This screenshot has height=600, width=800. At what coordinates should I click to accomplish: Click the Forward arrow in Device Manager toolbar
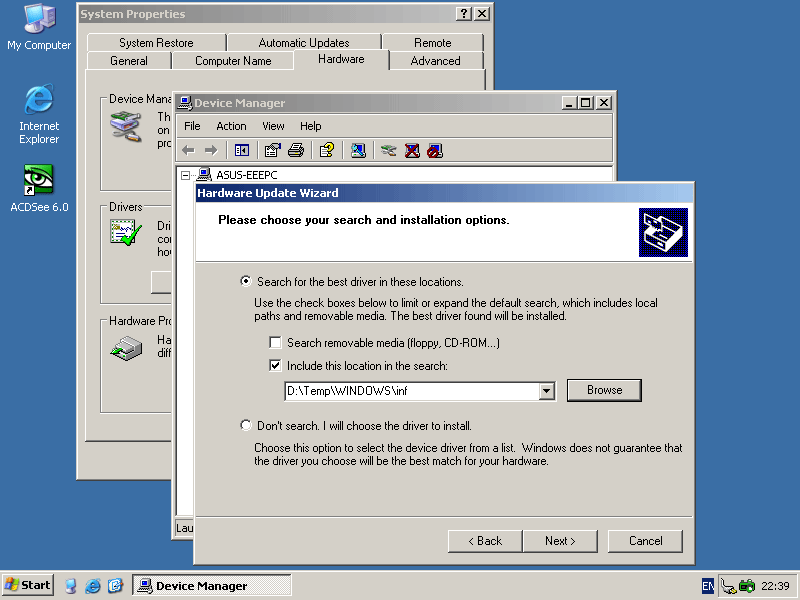[211, 151]
